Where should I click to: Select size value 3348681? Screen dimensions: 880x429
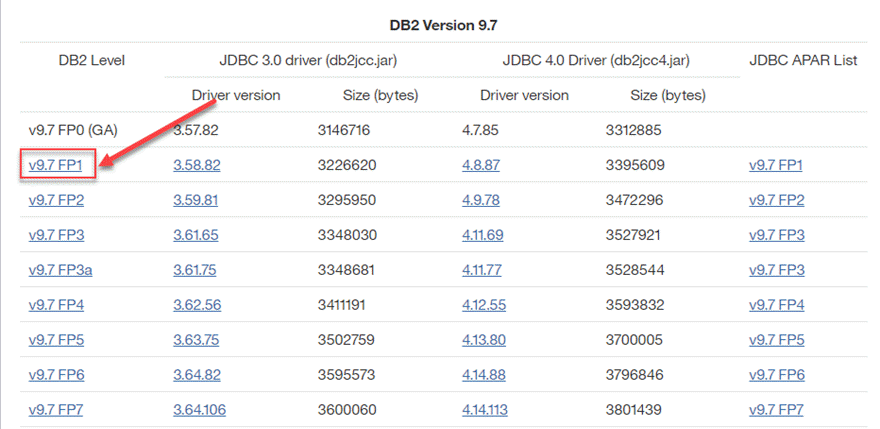(346, 270)
